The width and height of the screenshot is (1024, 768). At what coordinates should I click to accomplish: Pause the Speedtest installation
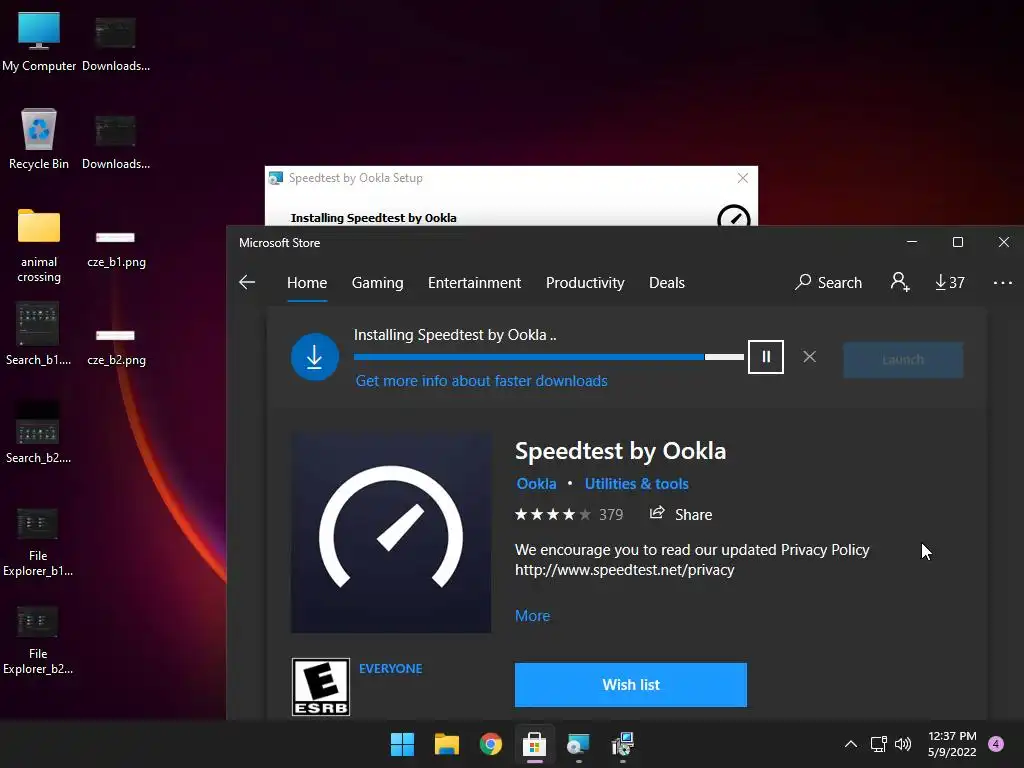766,357
